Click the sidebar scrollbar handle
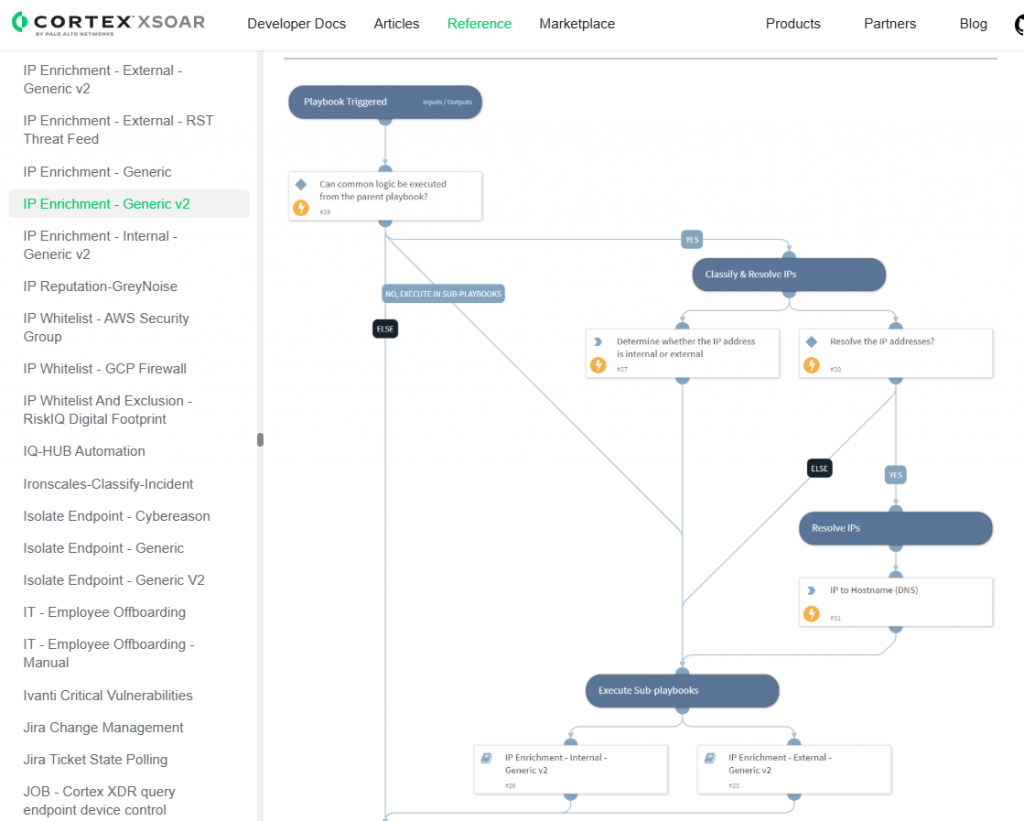 260,440
